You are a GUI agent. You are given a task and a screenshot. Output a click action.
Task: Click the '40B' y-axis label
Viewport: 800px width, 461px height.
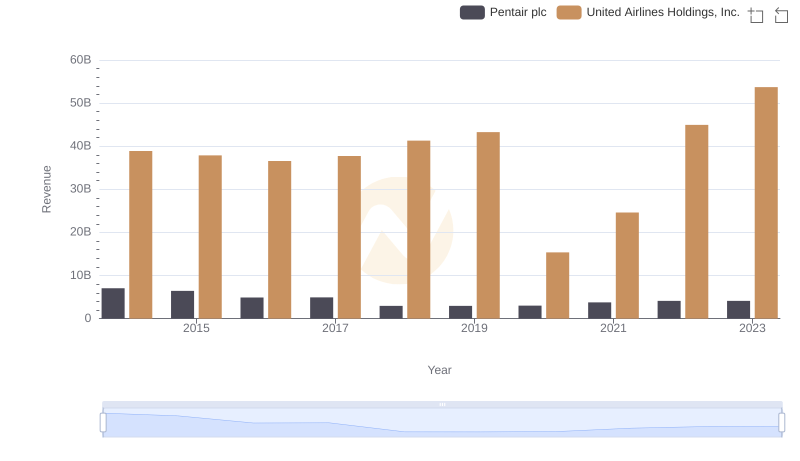(x=81, y=146)
